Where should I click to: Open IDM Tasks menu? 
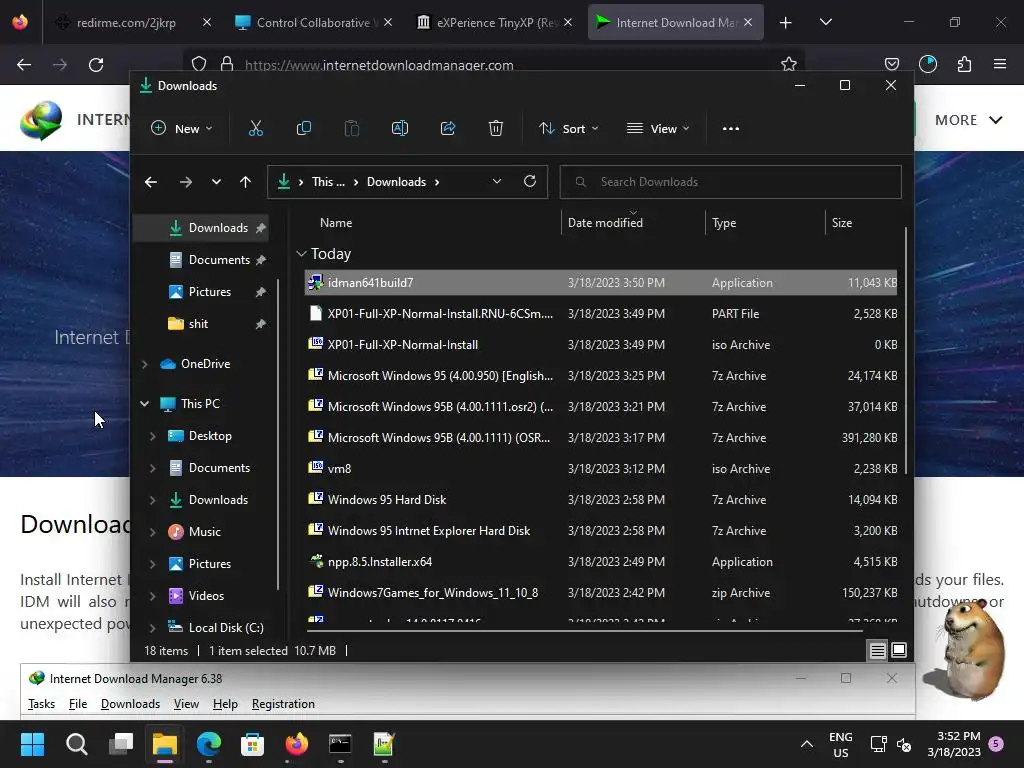pyautogui.click(x=41, y=704)
